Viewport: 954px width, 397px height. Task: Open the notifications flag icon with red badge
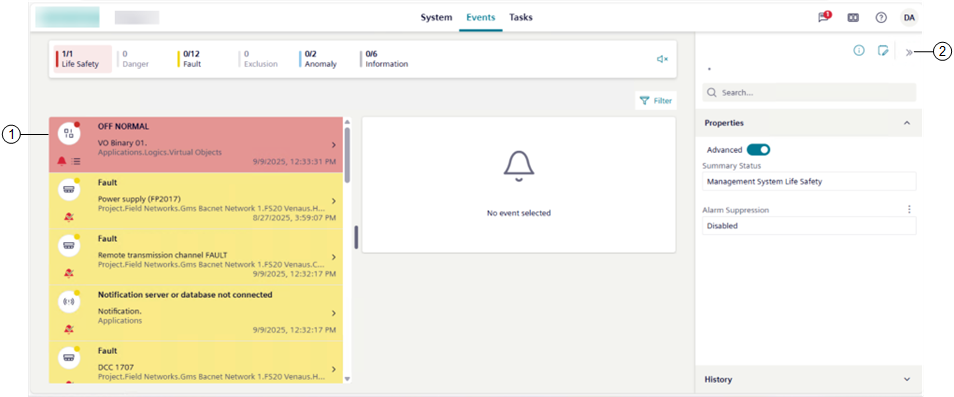(x=824, y=17)
